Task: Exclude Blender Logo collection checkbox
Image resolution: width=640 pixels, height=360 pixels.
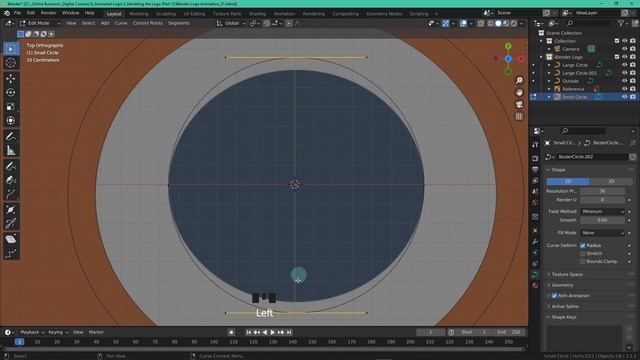Action: pos(617,57)
